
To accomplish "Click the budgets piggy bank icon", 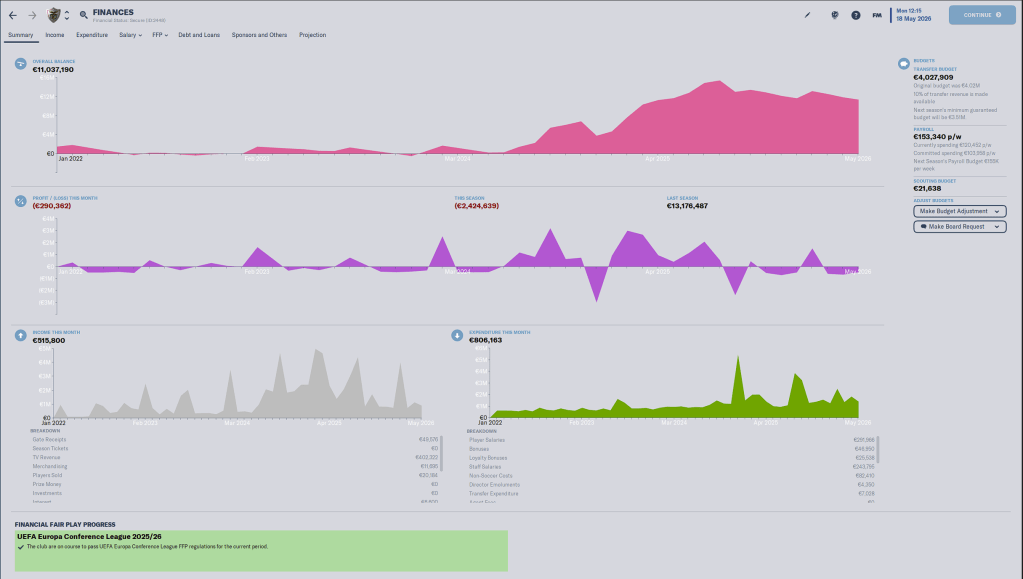I will point(903,64).
